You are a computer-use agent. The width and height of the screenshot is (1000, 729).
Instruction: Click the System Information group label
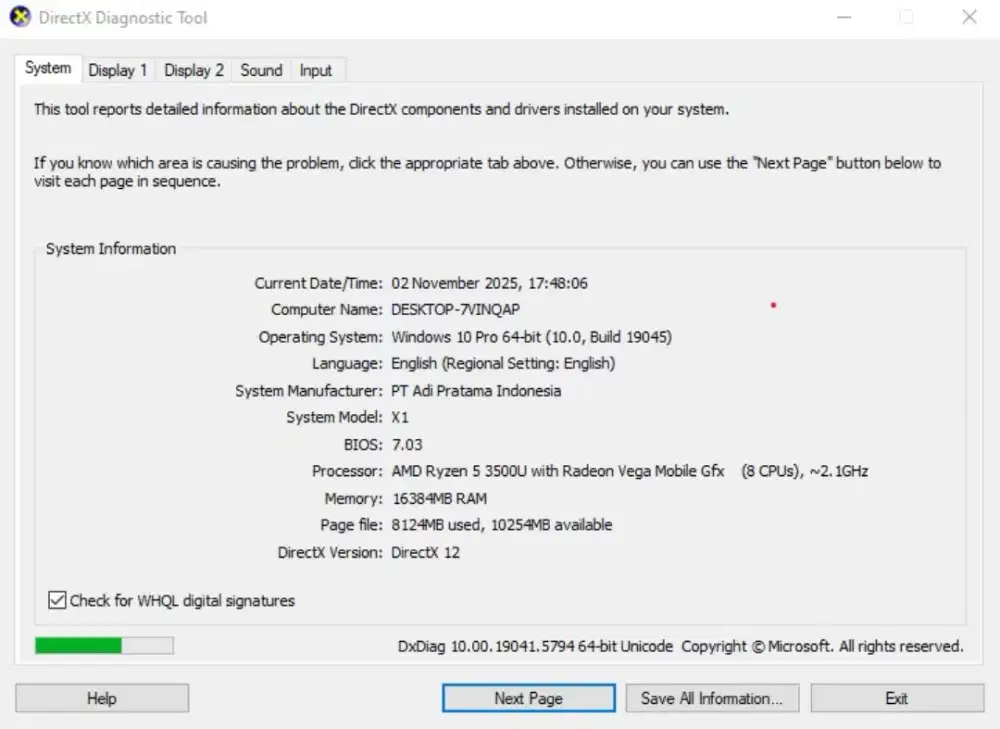tap(110, 248)
